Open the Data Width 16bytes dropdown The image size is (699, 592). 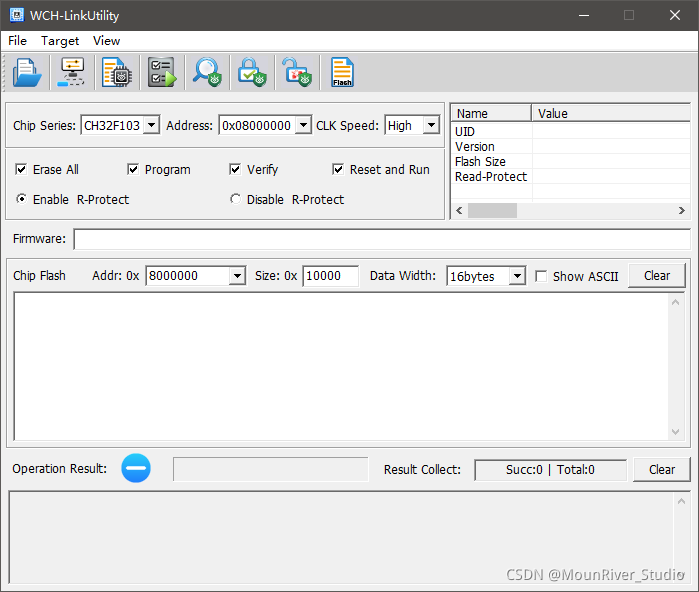pyautogui.click(x=517, y=276)
